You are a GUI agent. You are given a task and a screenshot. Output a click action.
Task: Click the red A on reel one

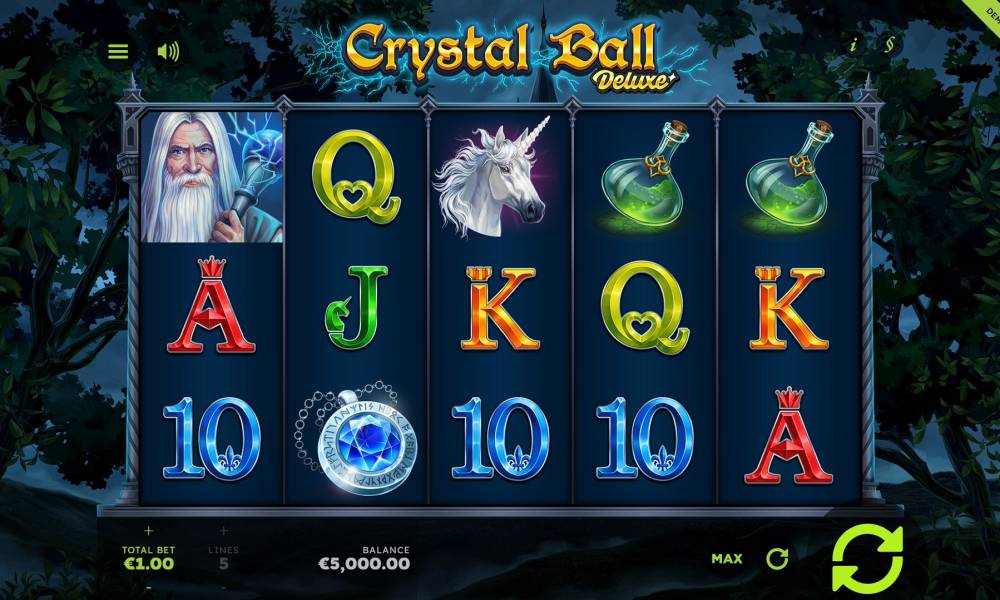[x=211, y=305]
